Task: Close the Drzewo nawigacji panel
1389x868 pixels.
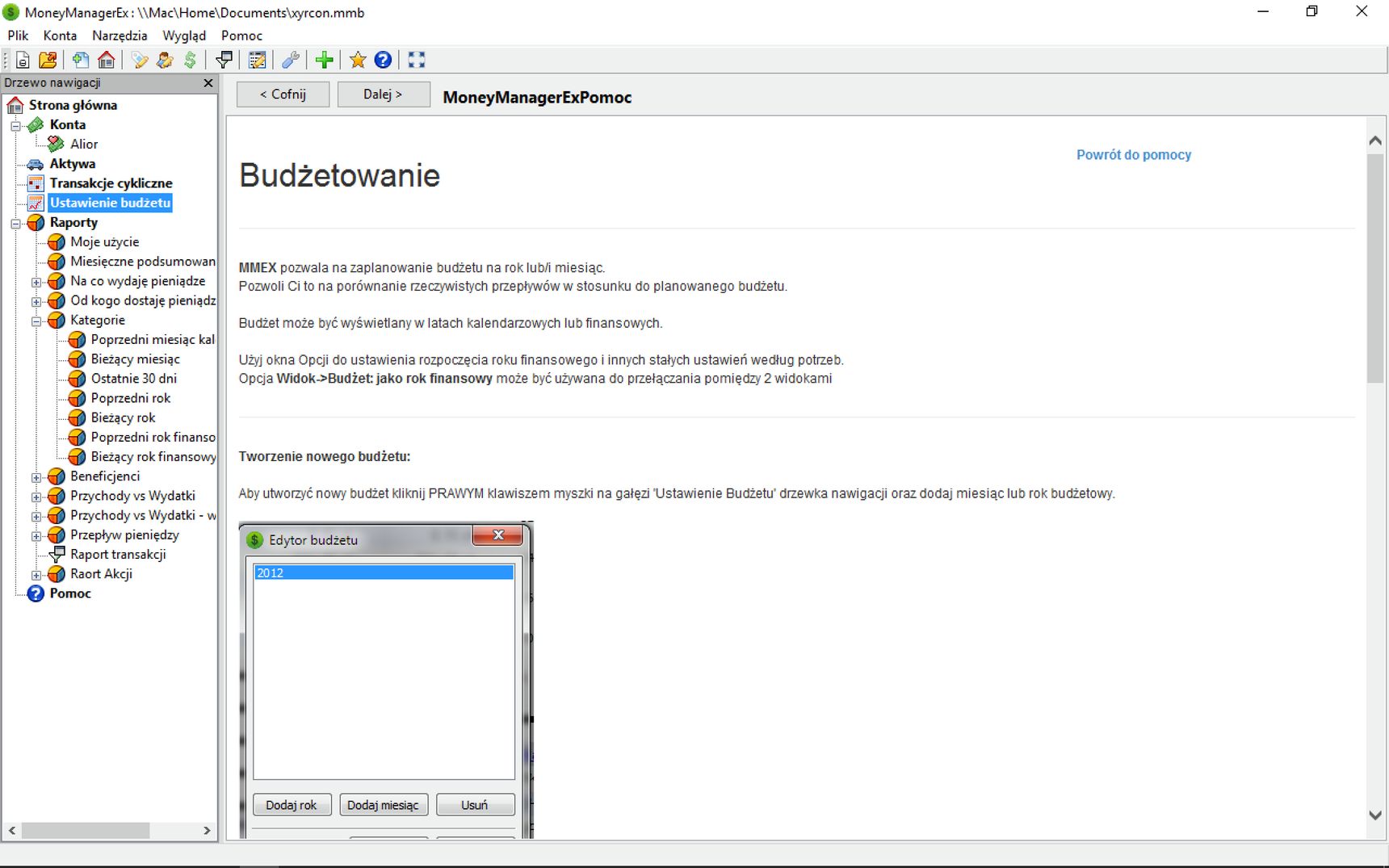Action: click(208, 83)
